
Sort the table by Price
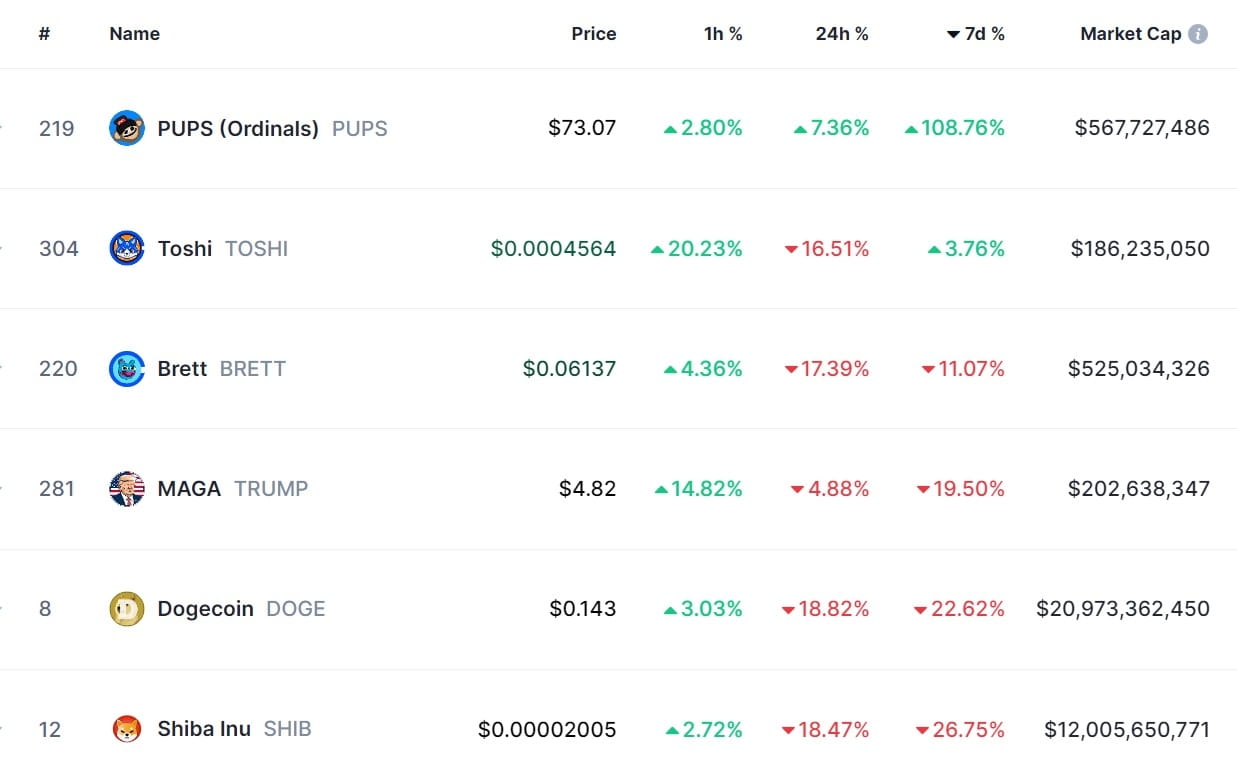pos(593,33)
